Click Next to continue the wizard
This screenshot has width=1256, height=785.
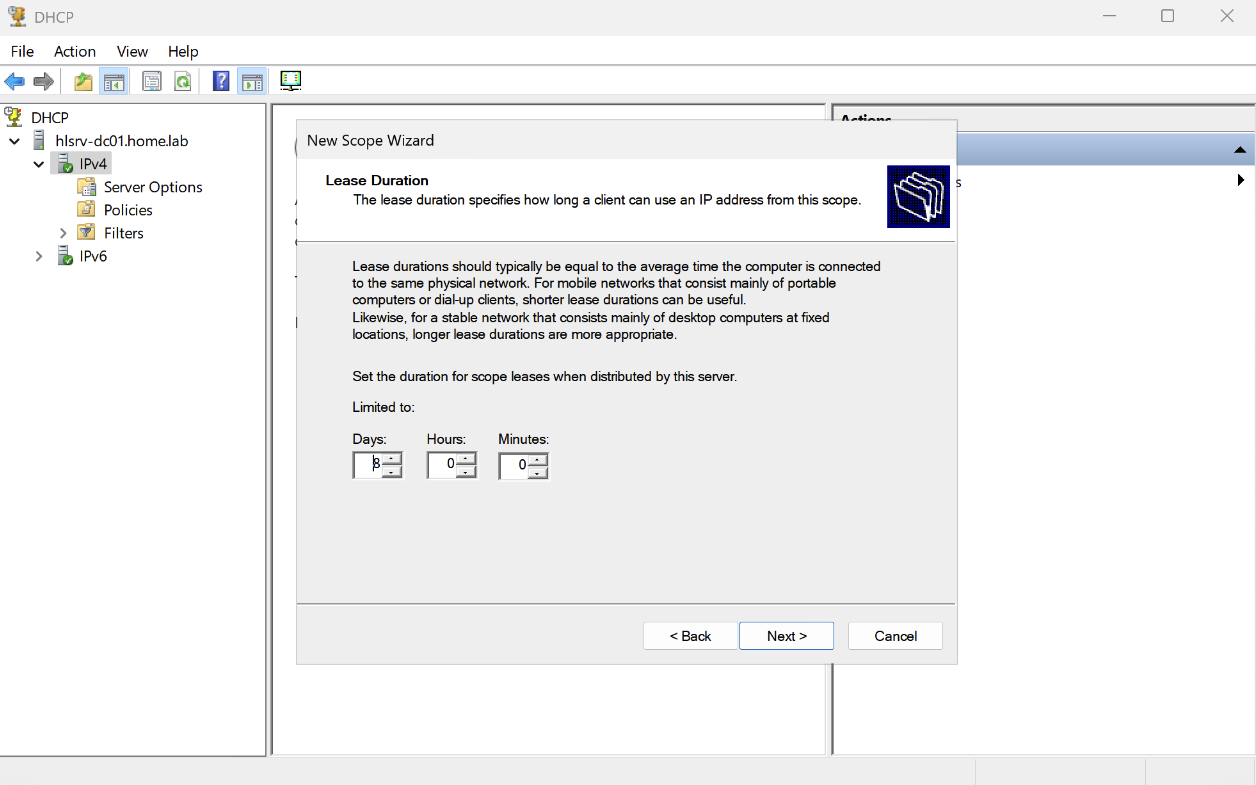point(786,636)
